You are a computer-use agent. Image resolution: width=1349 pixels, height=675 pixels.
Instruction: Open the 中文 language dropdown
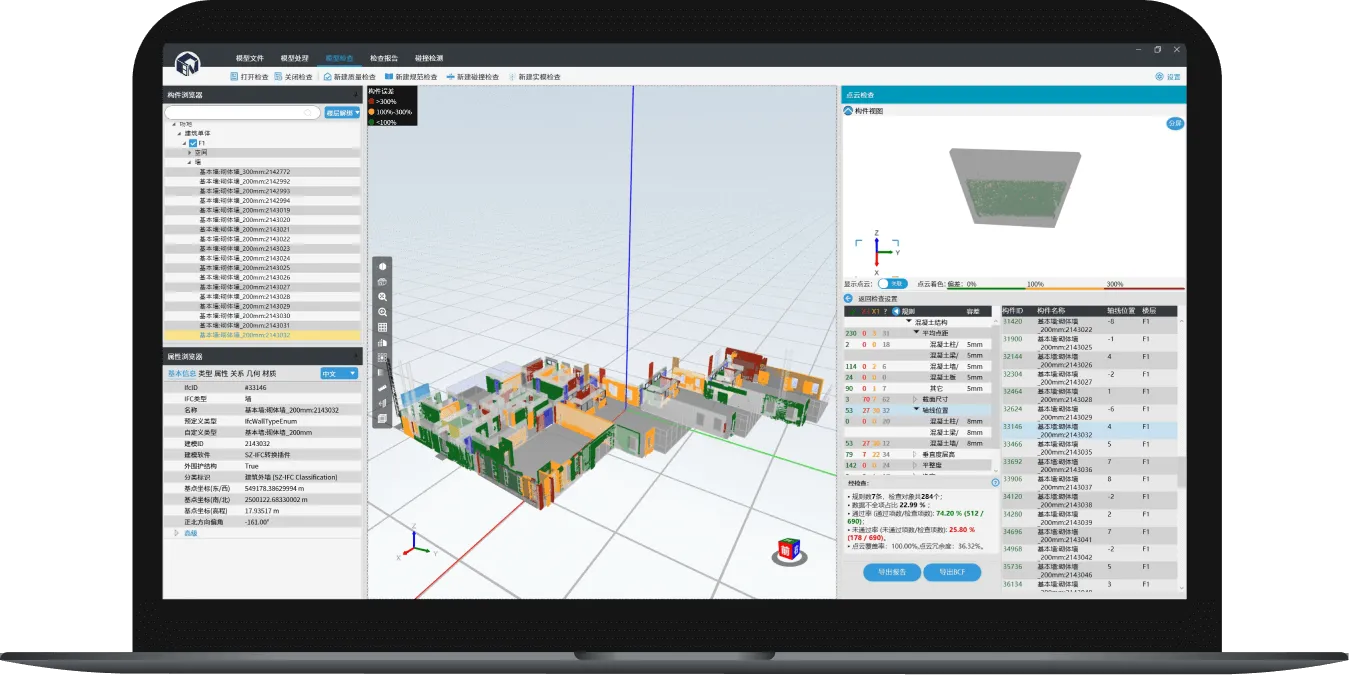pyautogui.click(x=338, y=373)
